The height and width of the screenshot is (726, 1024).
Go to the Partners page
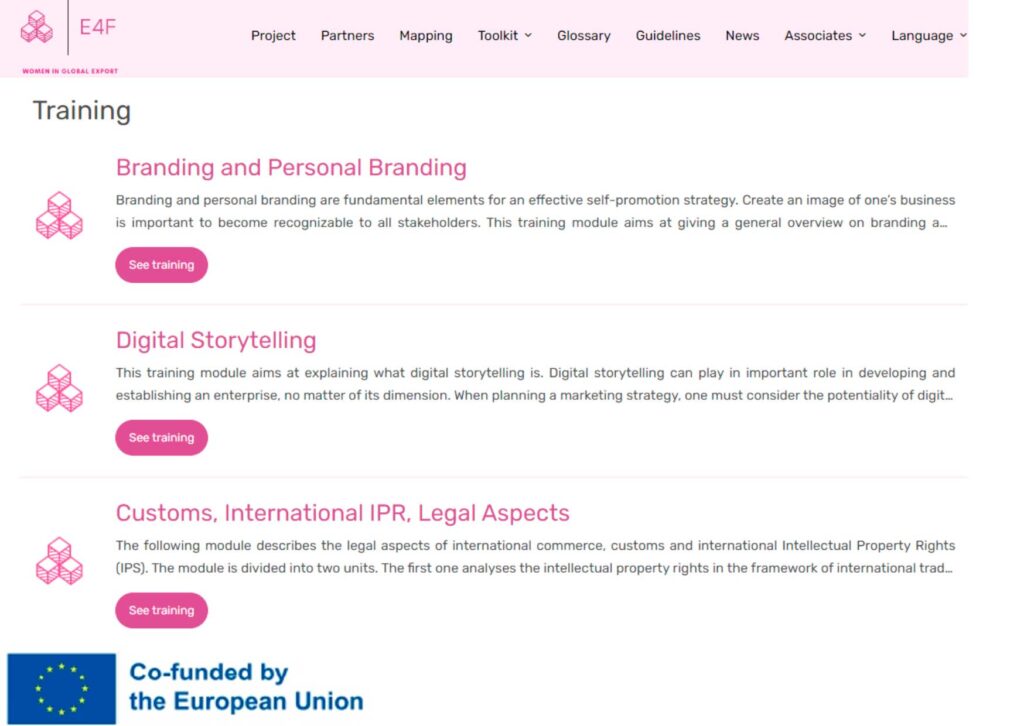click(x=347, y=35)
